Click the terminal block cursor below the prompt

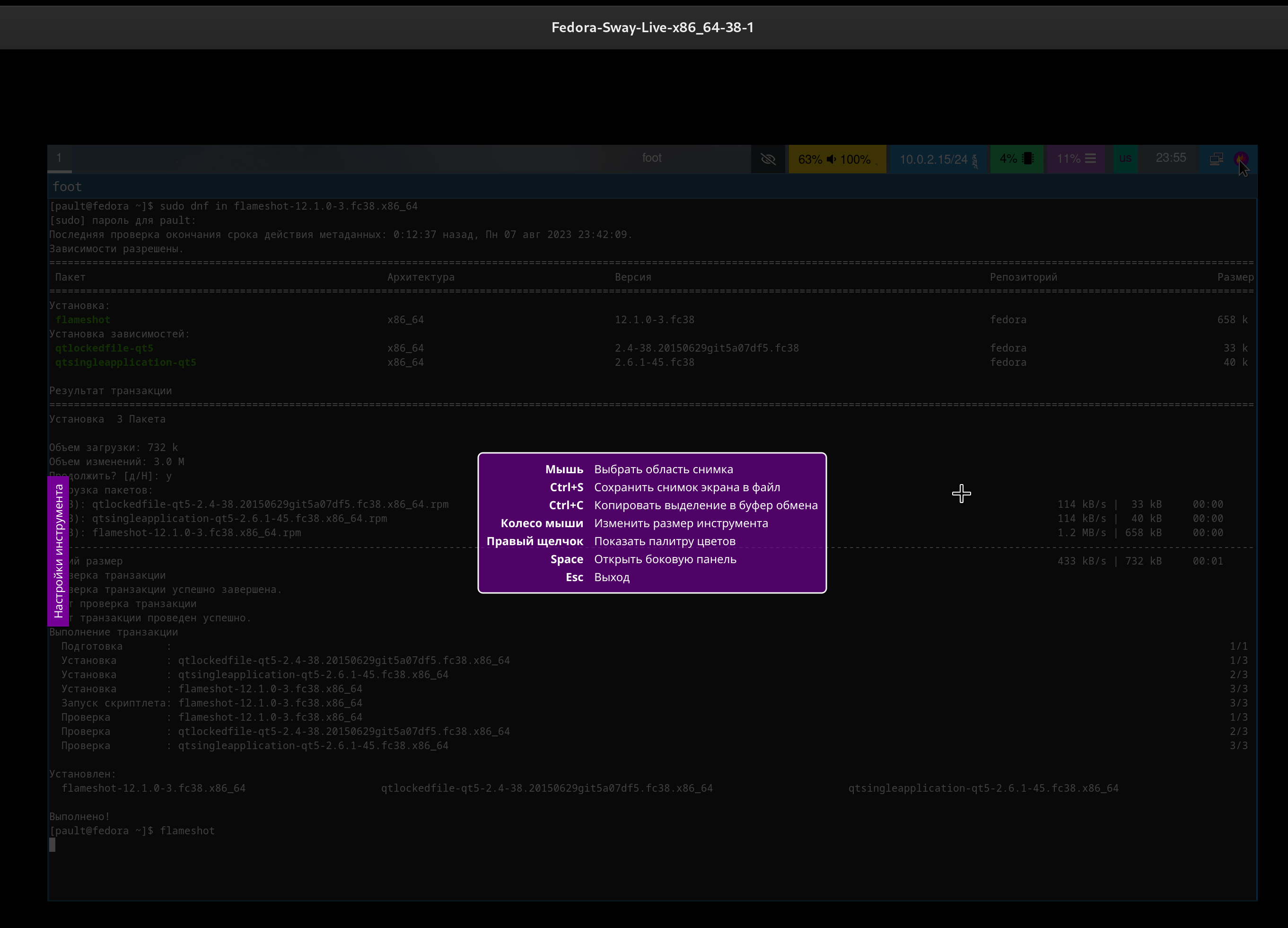[x=52, y=845]
